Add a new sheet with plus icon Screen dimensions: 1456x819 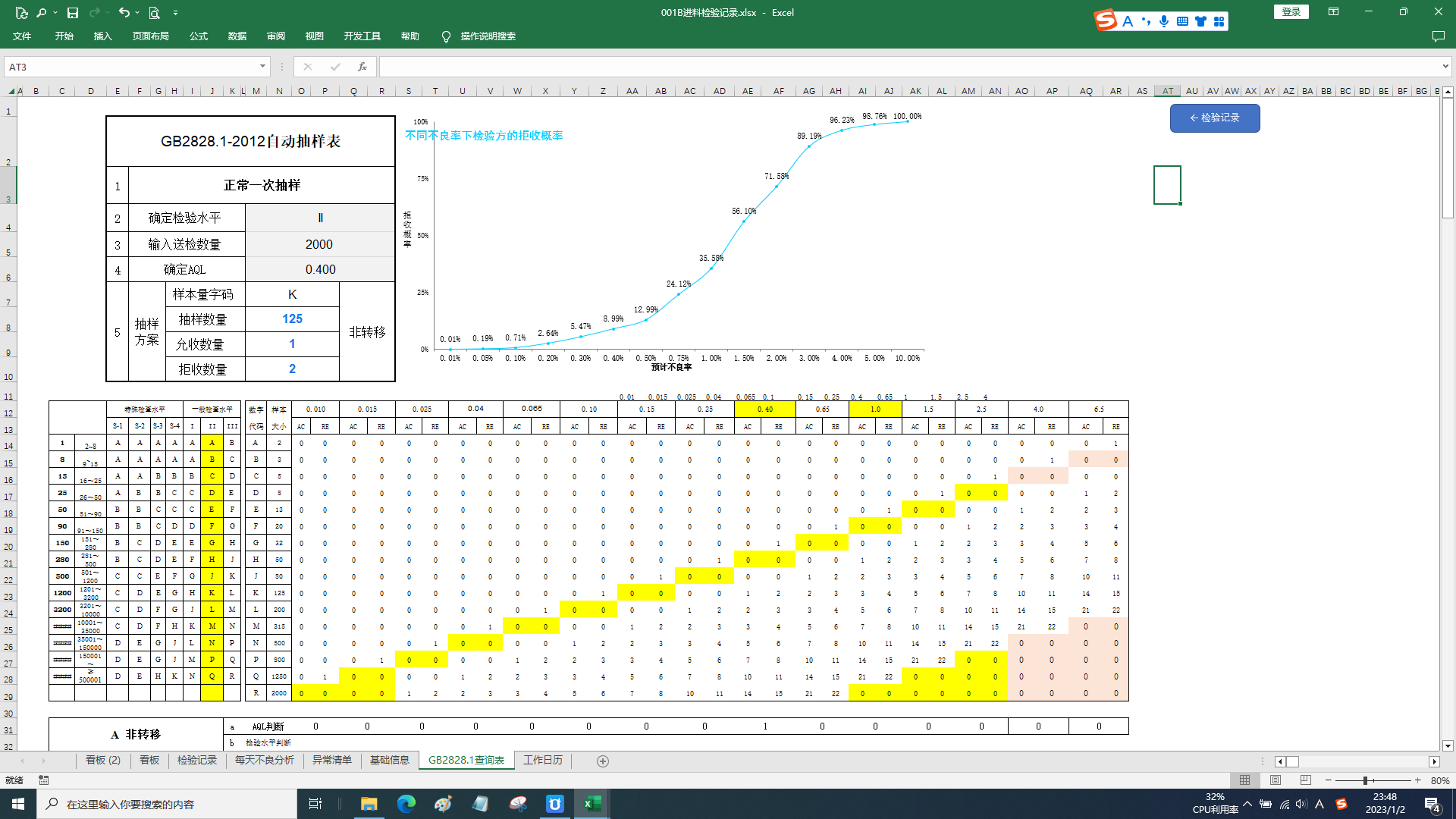click(x=603, y=761)
